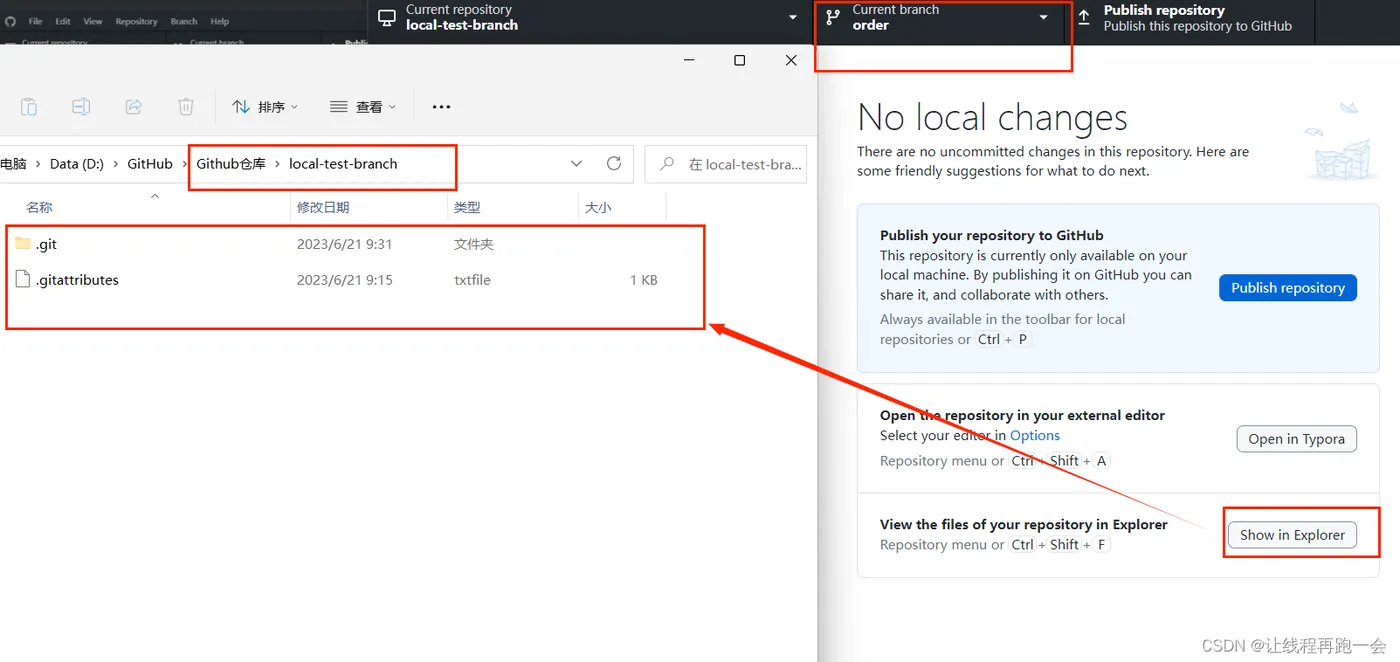The image size is (1400, 662).
Task: Minimize the Explorer window
Action: [689, 60]
